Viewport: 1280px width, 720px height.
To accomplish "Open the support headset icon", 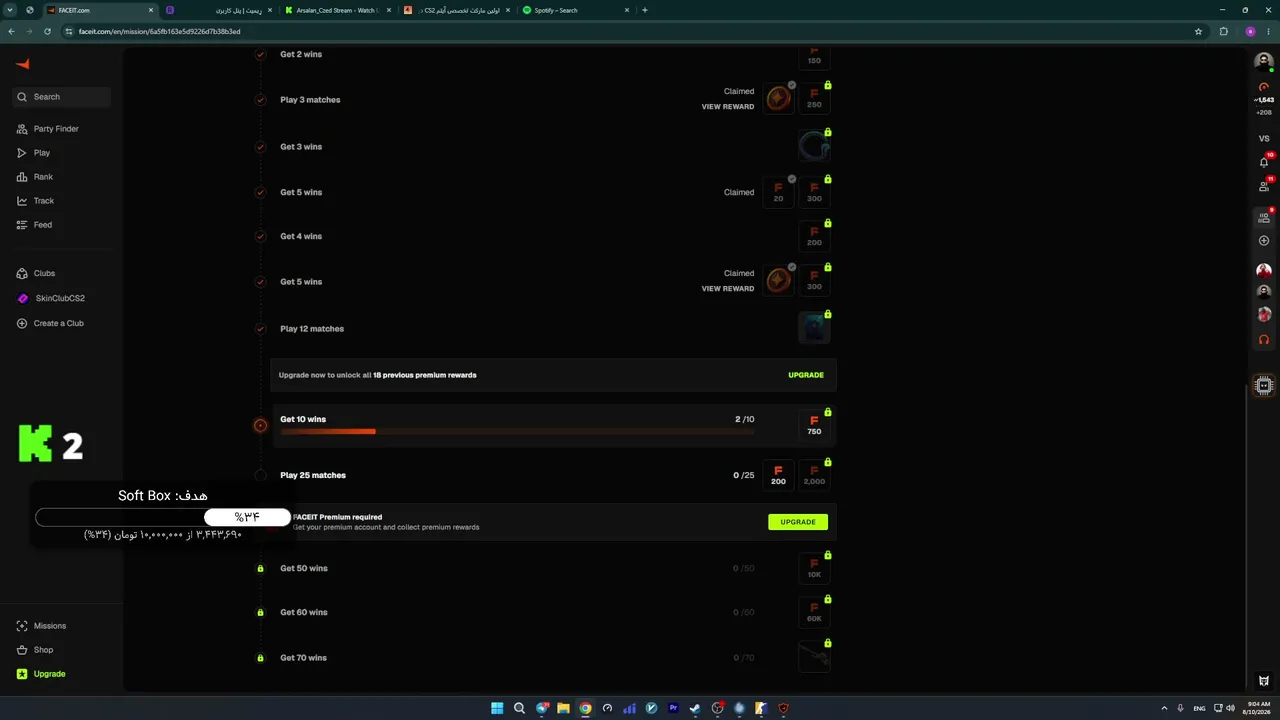I will point(1264,339).
